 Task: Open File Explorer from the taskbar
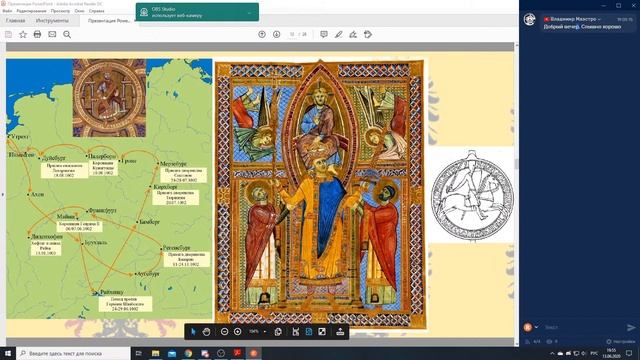click(x=156, y=353)
